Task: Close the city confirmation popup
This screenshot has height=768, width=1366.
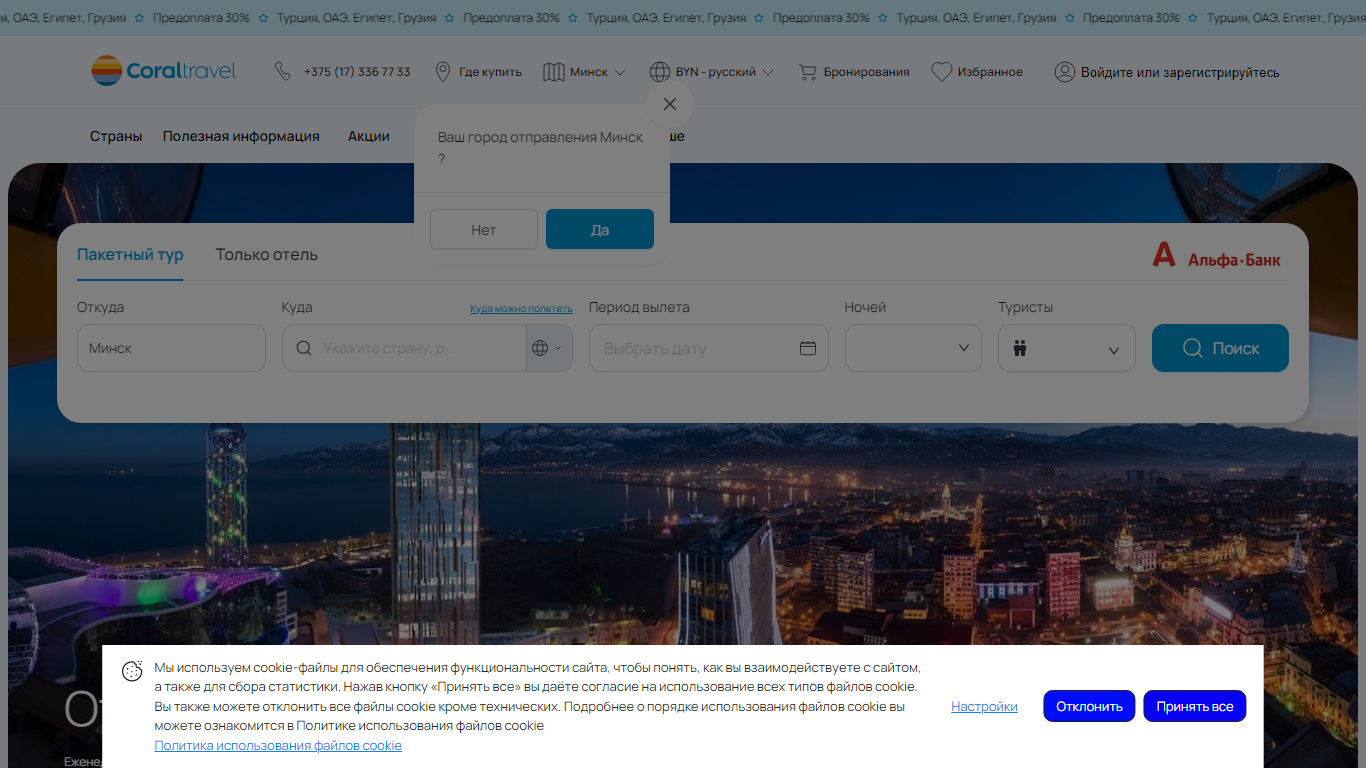Action: (x=670, y=104)
